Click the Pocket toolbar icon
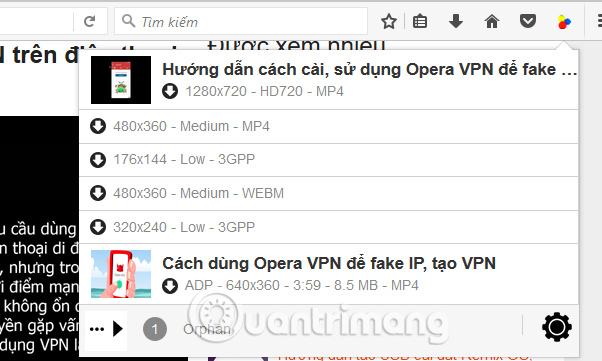The height and width of the screenshot is (361, 602). pyautogui.click(x=528, y=21)
